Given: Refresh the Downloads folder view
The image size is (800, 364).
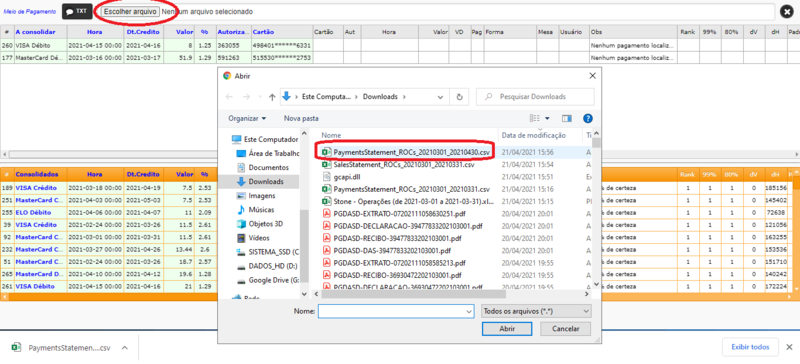Looking at the screenshot, I should pyautogui.click(x=460, y=96).
